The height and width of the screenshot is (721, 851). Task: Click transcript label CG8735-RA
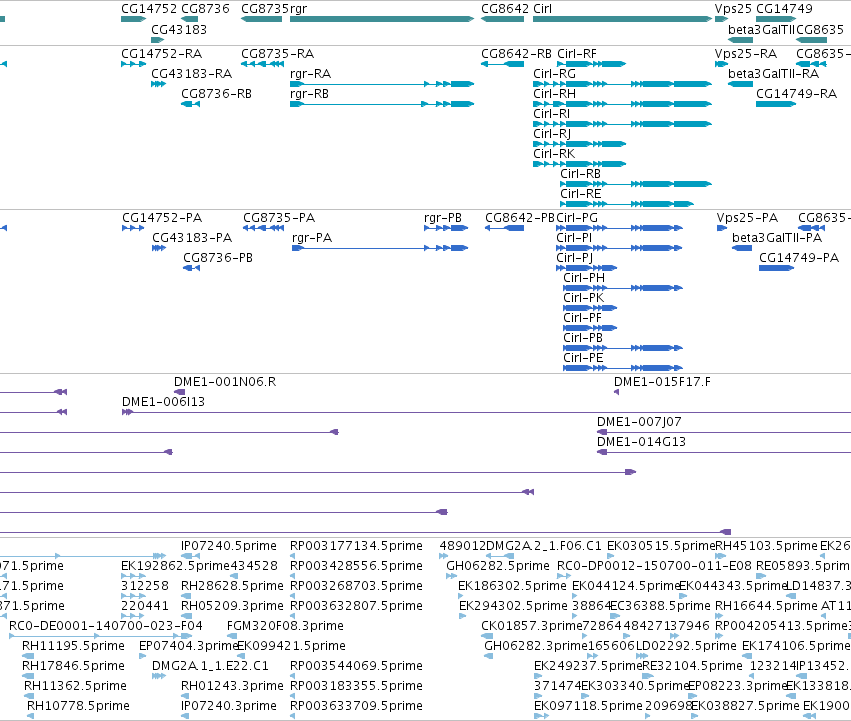pyautogui.click(x=277, y=54)
